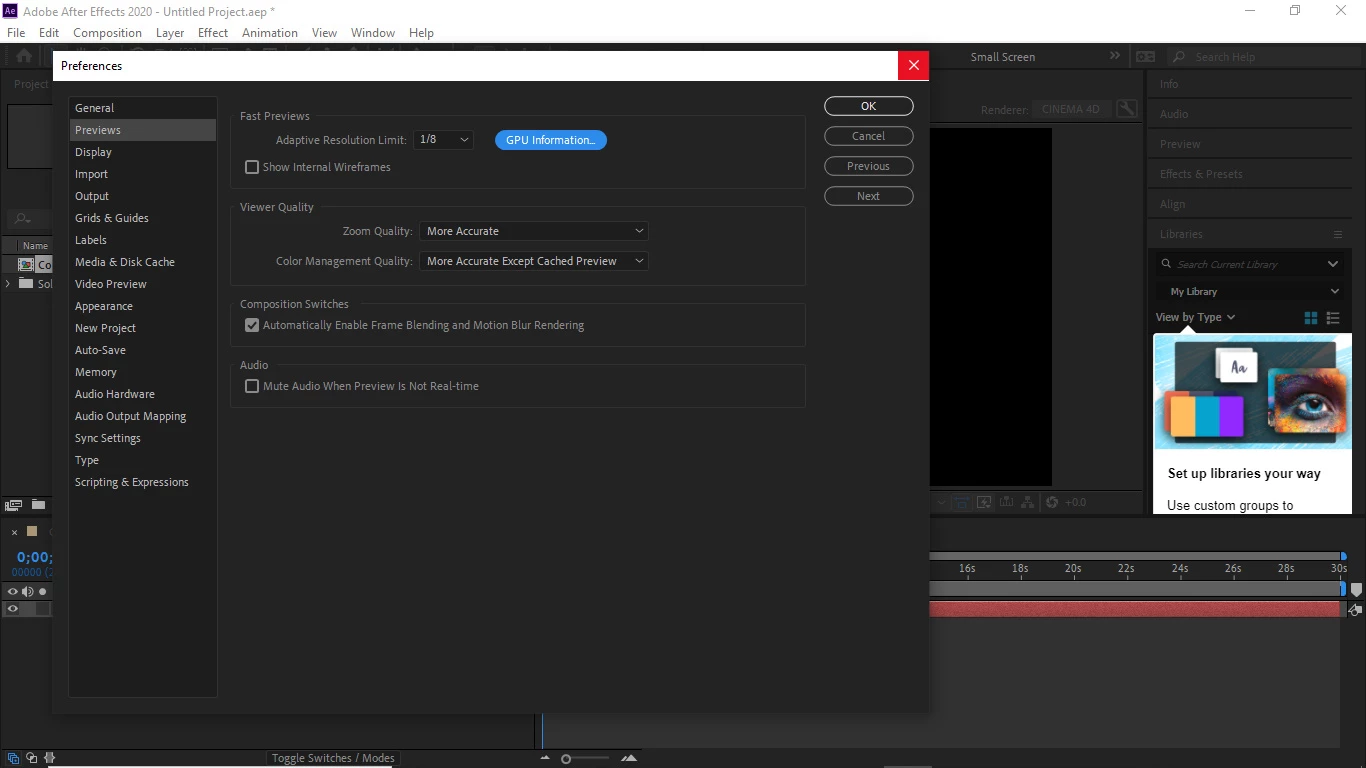Select Scripting & Expressions category
Image resolution: width=1366 pixels, height=768 pixels.
click(x=143, y=482)
